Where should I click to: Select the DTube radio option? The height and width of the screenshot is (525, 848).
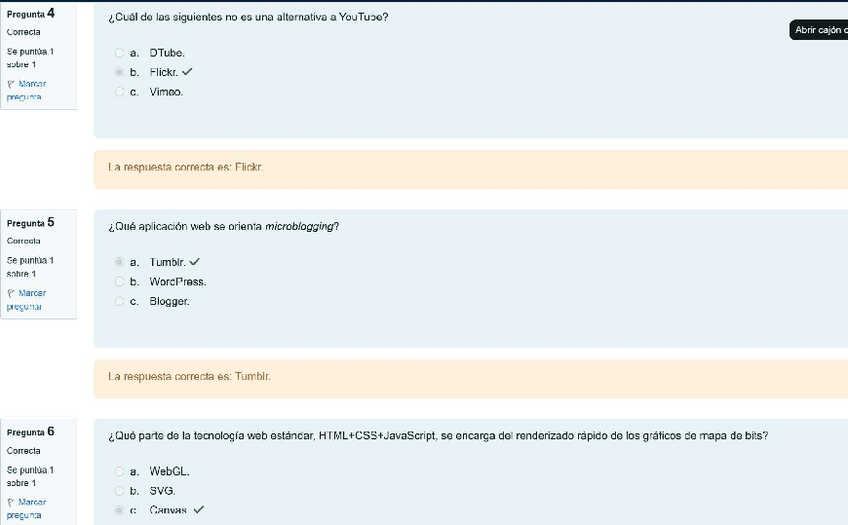coord(120,53)
